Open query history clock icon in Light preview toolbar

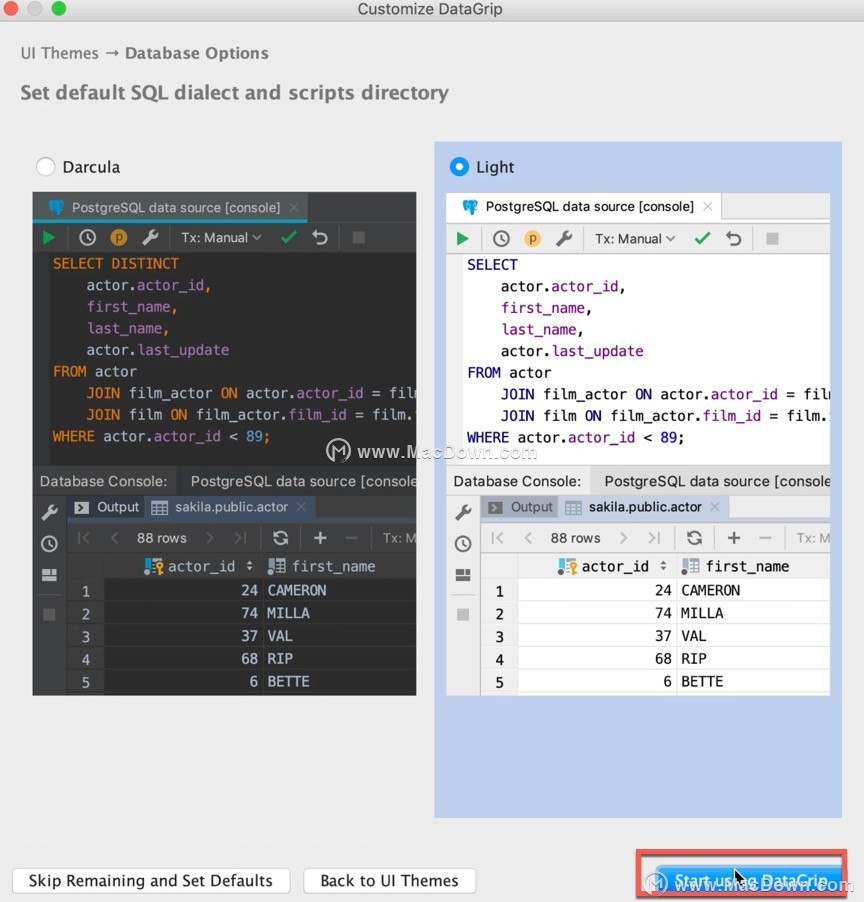pyautogui.click(x=501, y=239)
